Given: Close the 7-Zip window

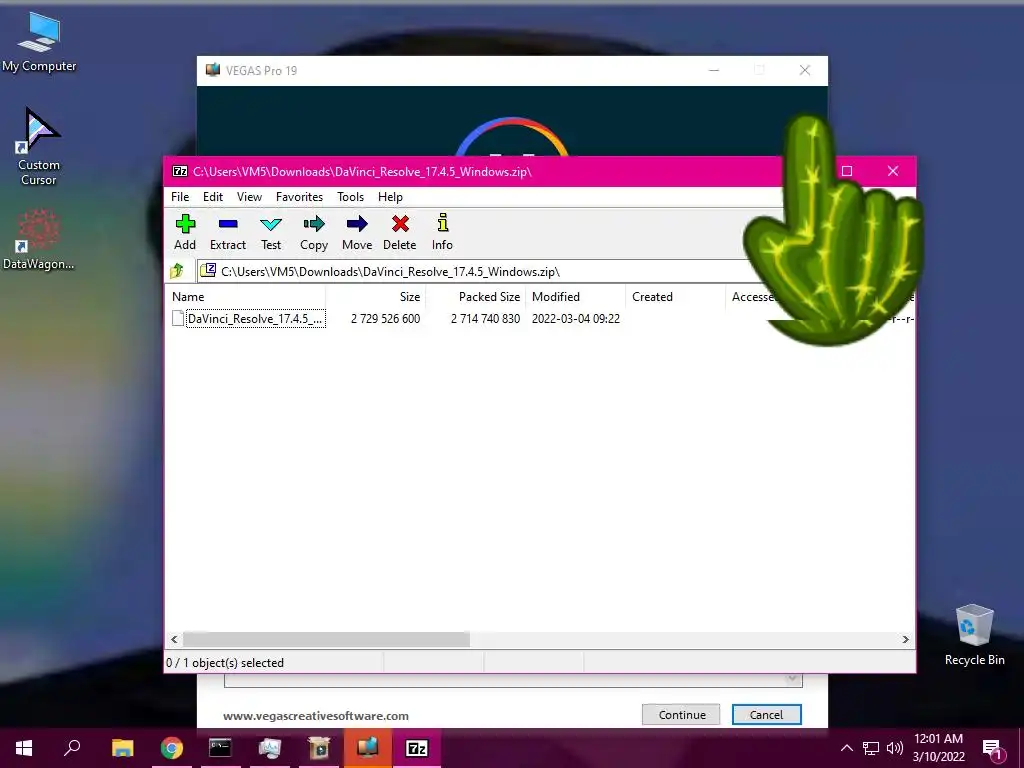Looking at the screenshot, I should click(x=893, y=171).
